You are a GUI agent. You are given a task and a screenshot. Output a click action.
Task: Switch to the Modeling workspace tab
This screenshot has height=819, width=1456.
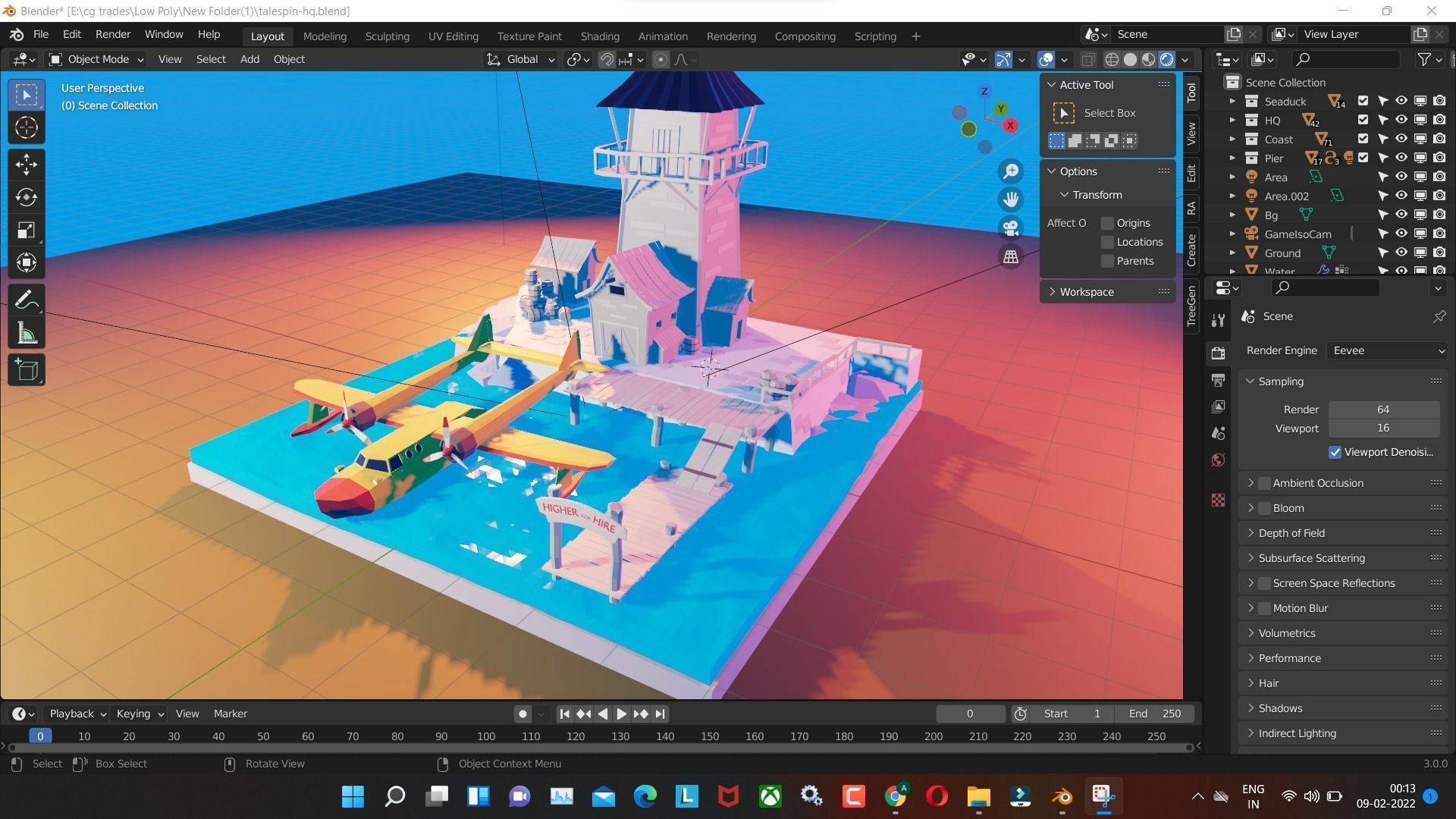(x=325, y=36)
